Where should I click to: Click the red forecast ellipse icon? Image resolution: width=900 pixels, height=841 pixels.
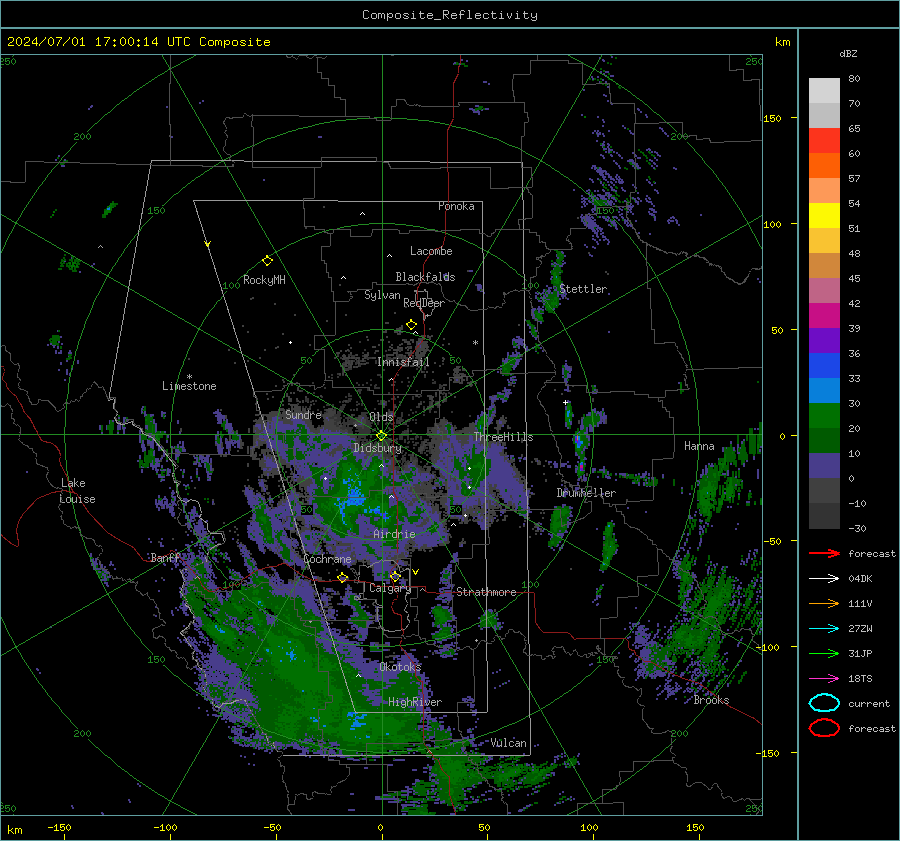824,728
